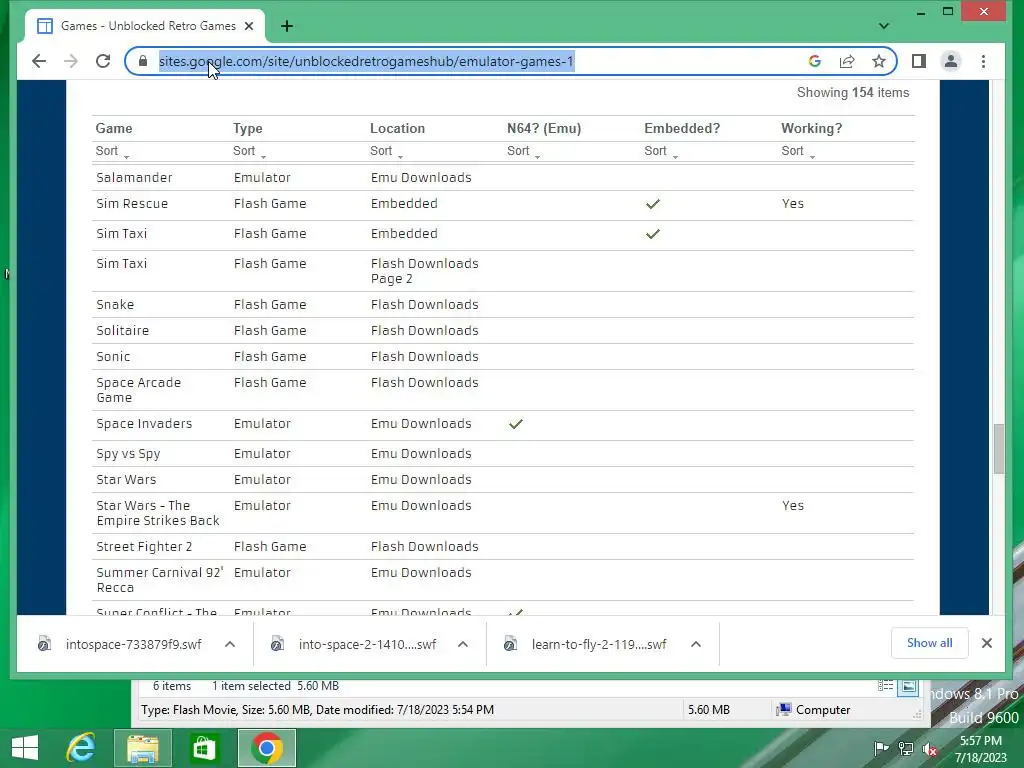Click the address bar URL
Image resolution: width=1024 pixels, height=768 pixels.
[x=366, y=61]
